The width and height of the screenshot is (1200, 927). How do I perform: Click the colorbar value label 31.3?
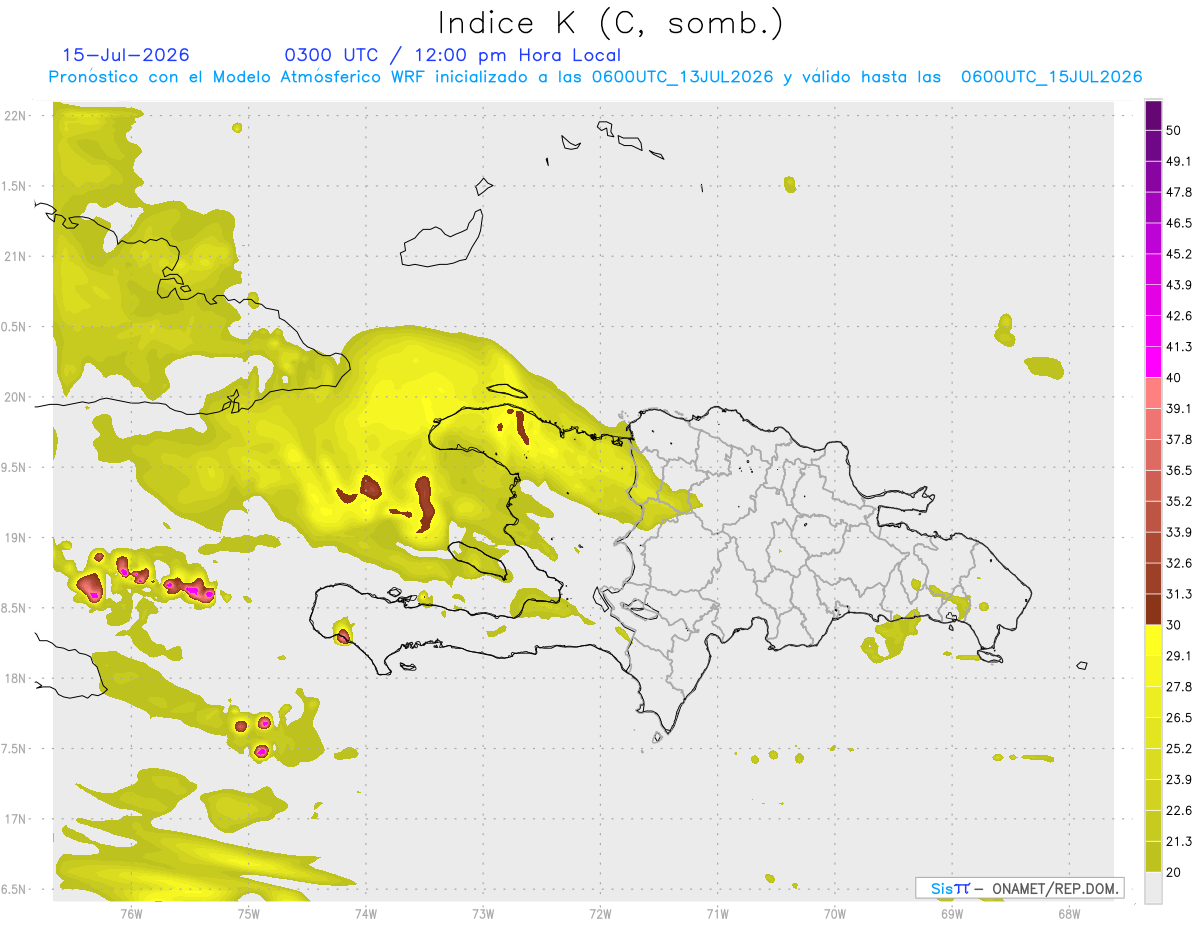point(1179,594)
